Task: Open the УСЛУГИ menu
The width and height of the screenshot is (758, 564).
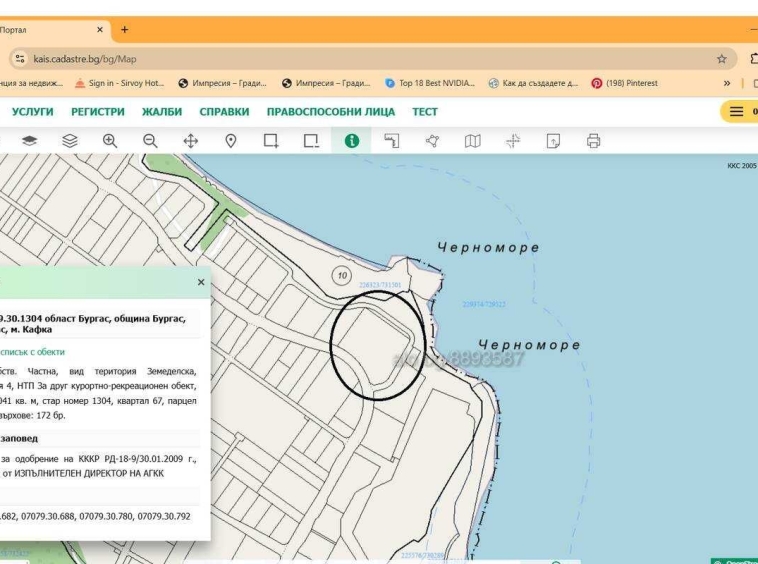Action: [32, 112]
